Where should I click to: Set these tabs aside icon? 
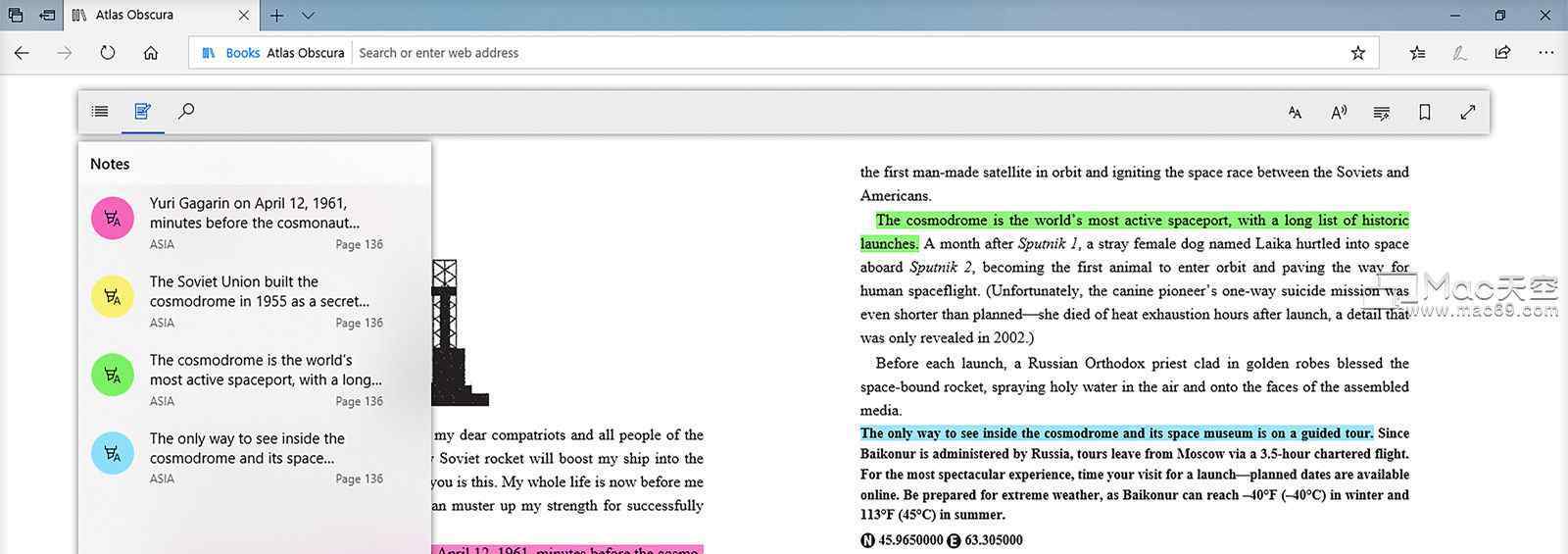pos(47,15)
